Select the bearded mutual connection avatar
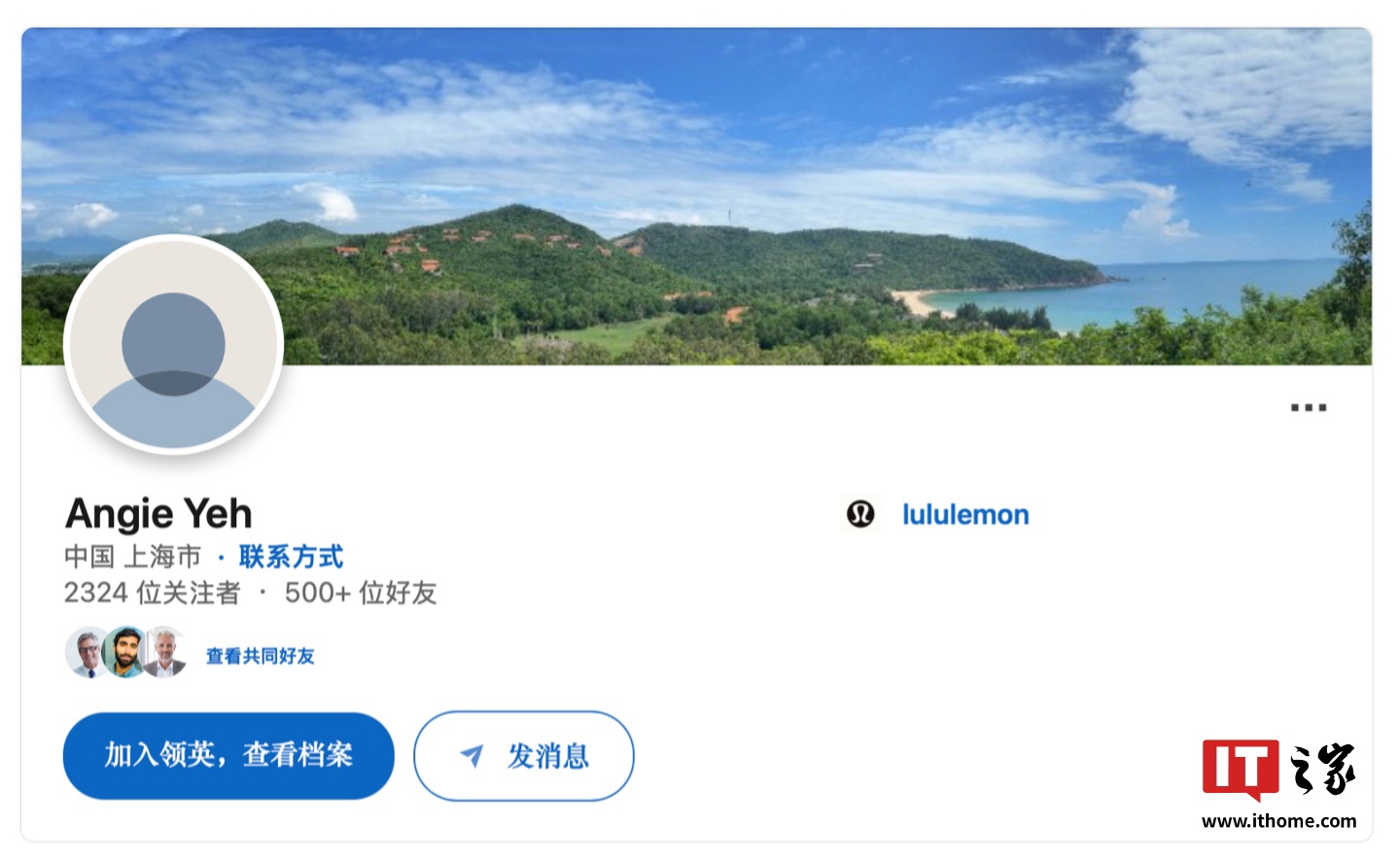Viewport: 1400px width, 859px height. point(126,652)
